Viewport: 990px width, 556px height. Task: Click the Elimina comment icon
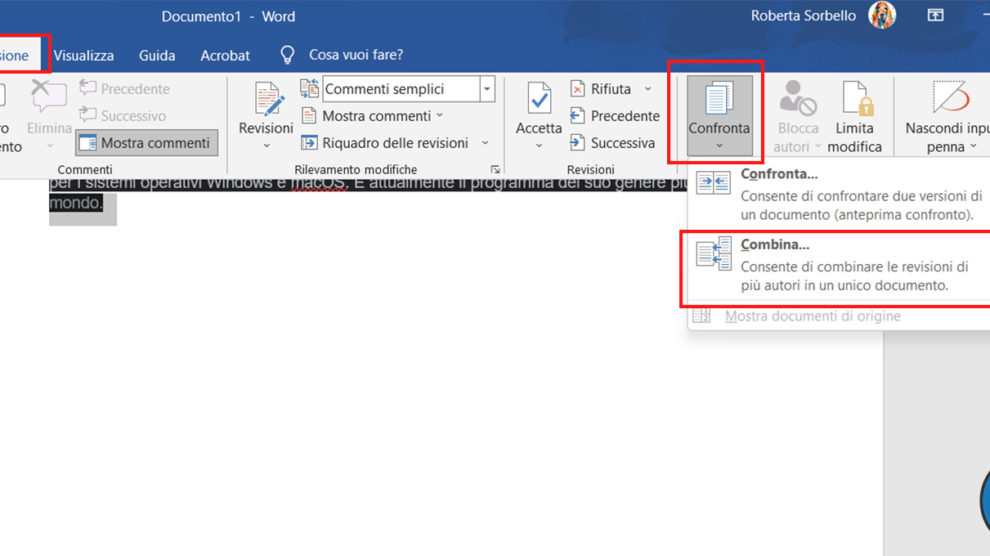(49, 97)
